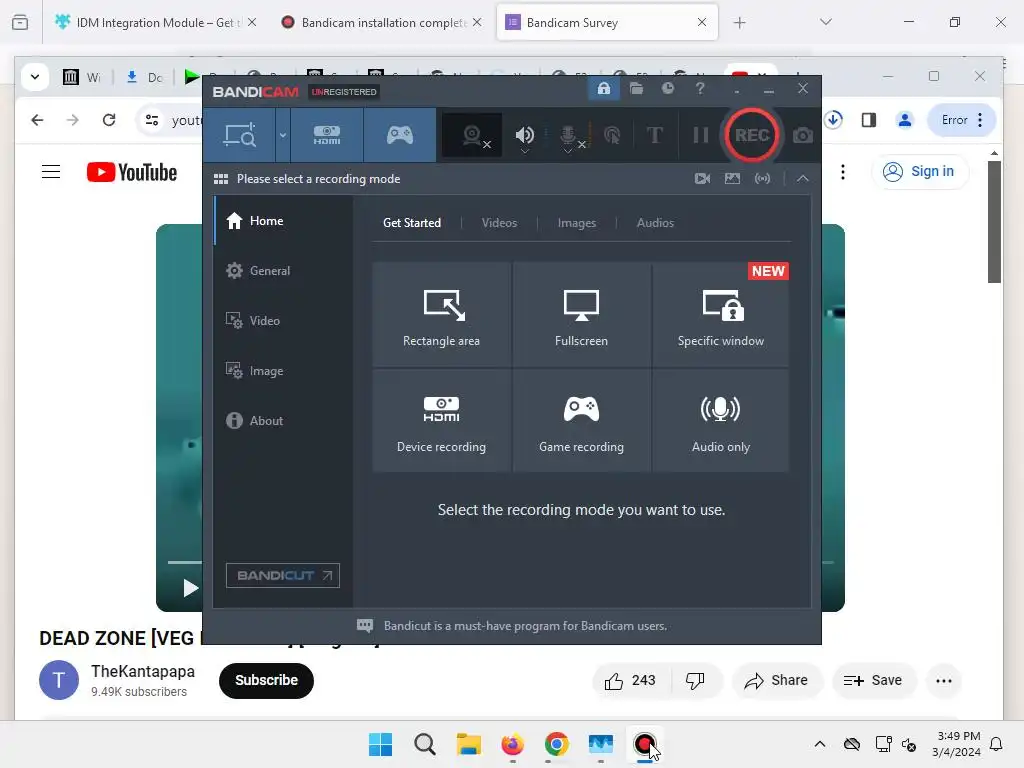Open General settings in sidebar
This screenshot has width=1024, height=768.
coord(283,270)
